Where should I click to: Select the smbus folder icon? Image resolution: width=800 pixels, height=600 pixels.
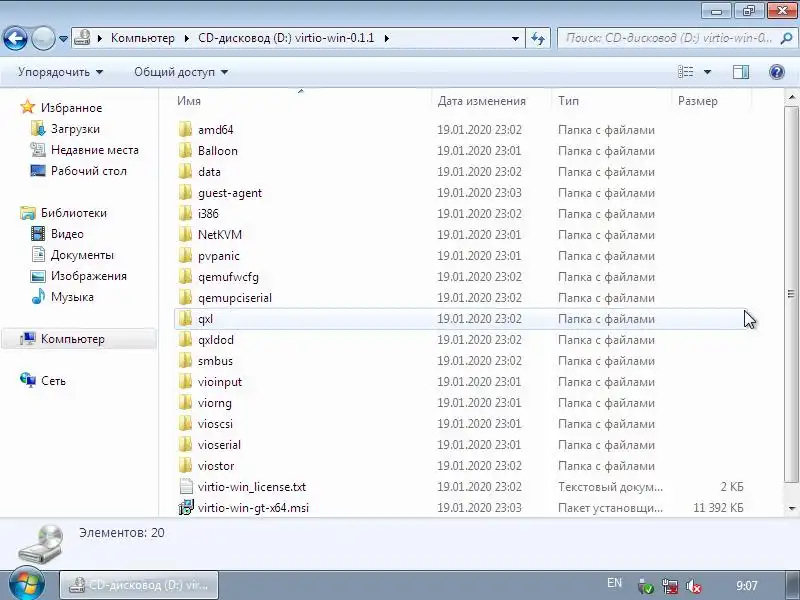(x=186, y=361)
